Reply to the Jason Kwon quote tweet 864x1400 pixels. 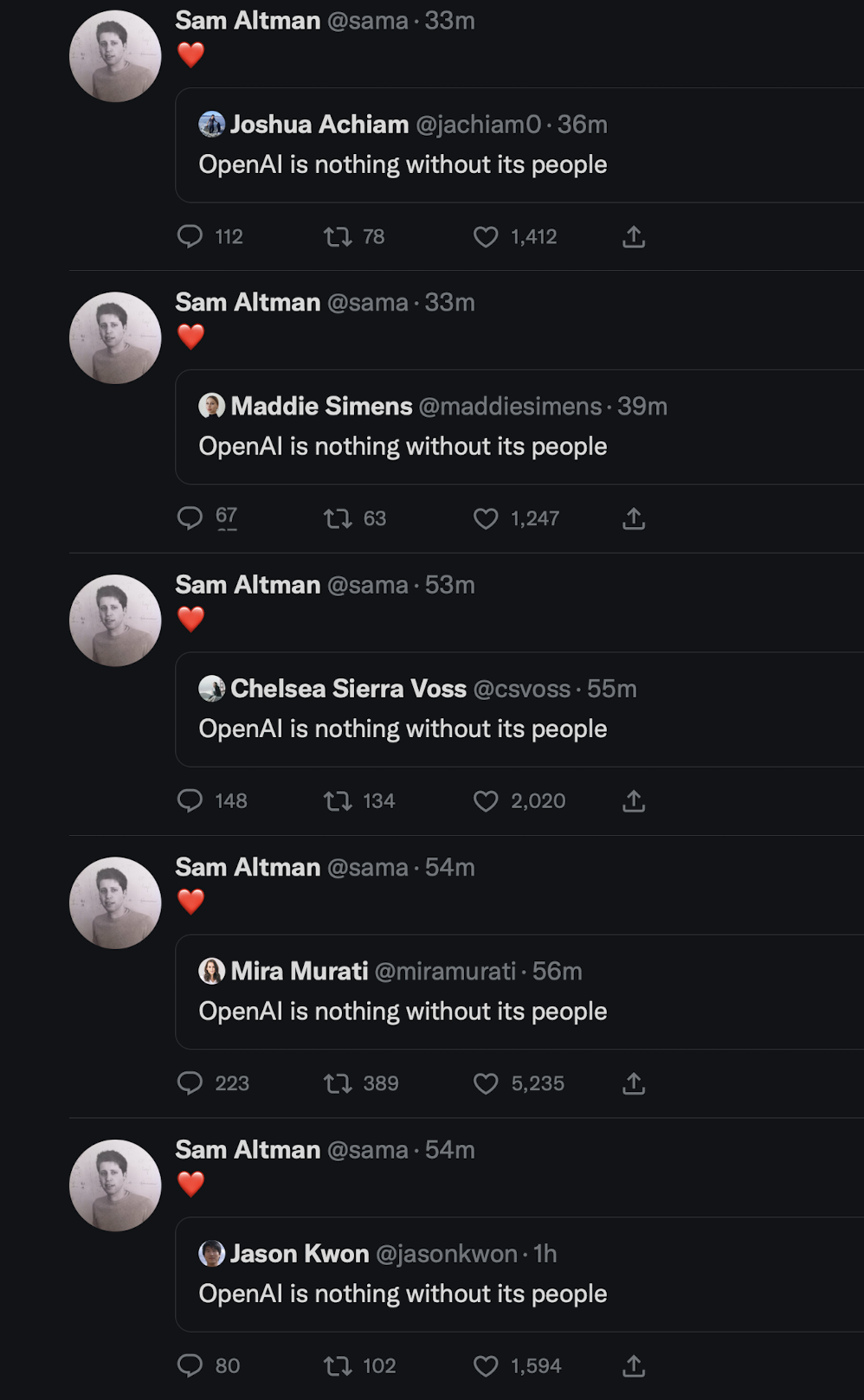tap(190, 1365)
